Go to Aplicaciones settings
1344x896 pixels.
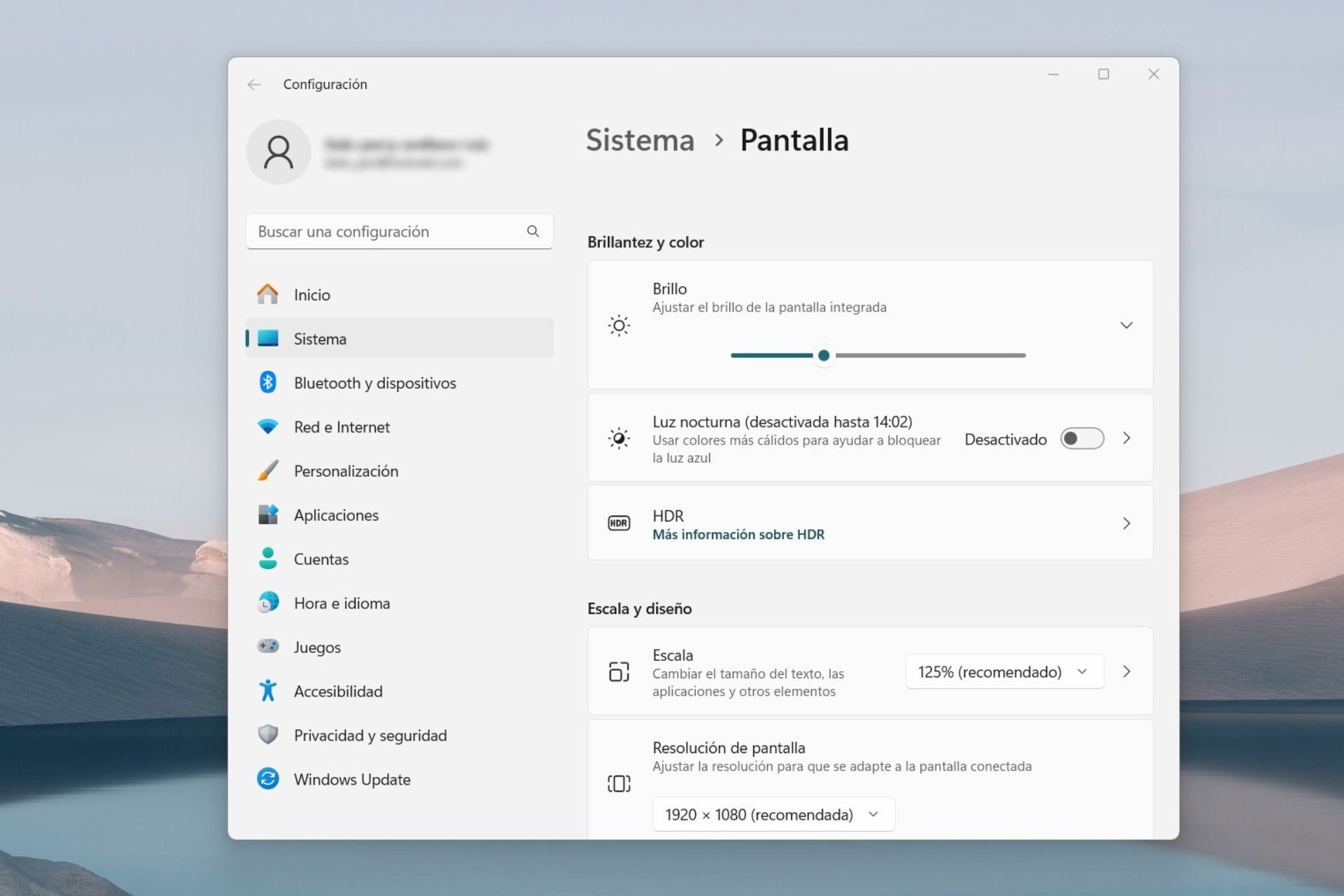(399, 515)
